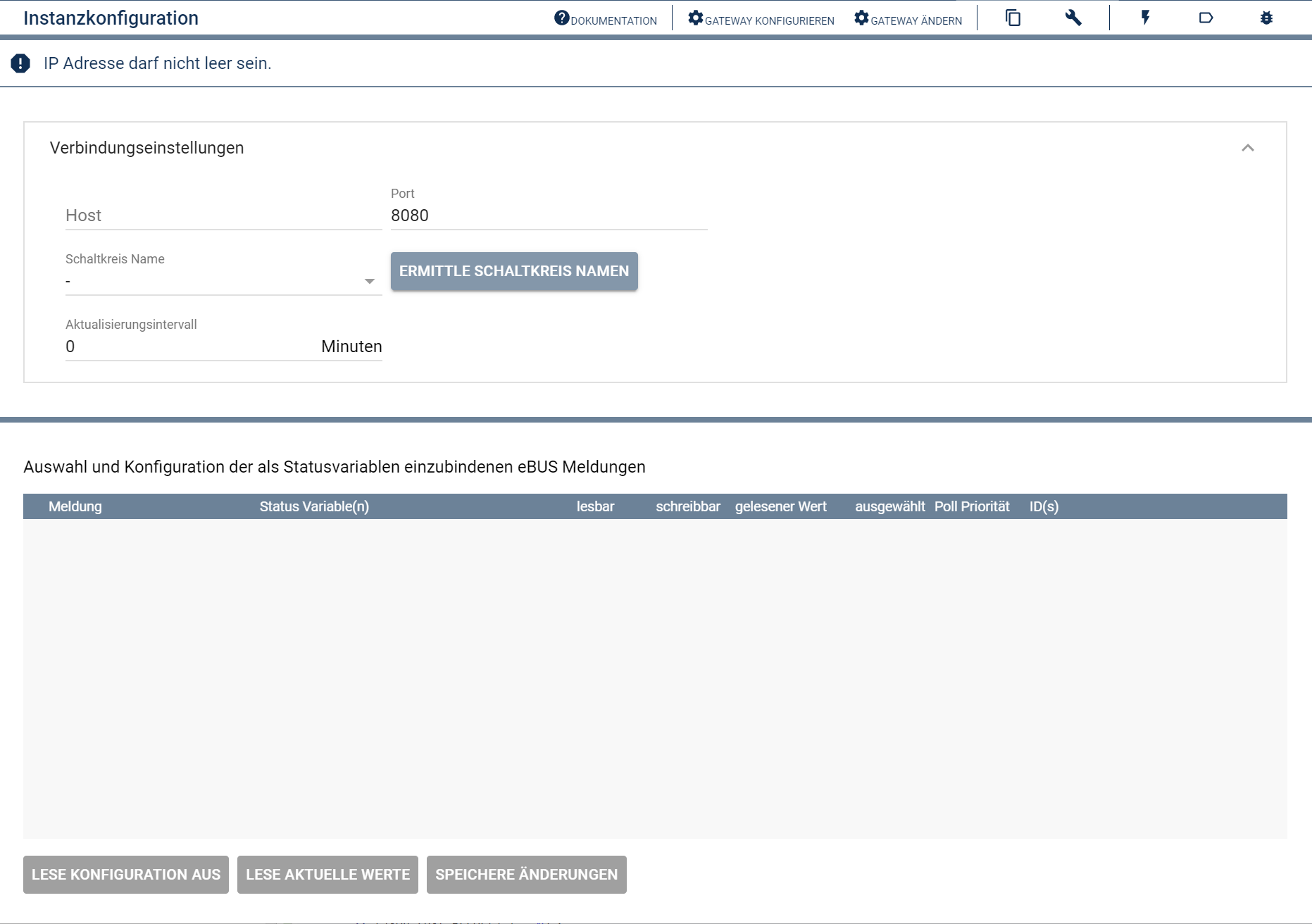Click Lese aktuelle Werte button
This screenshot has height=924, width=1312.
click(327, 875)
